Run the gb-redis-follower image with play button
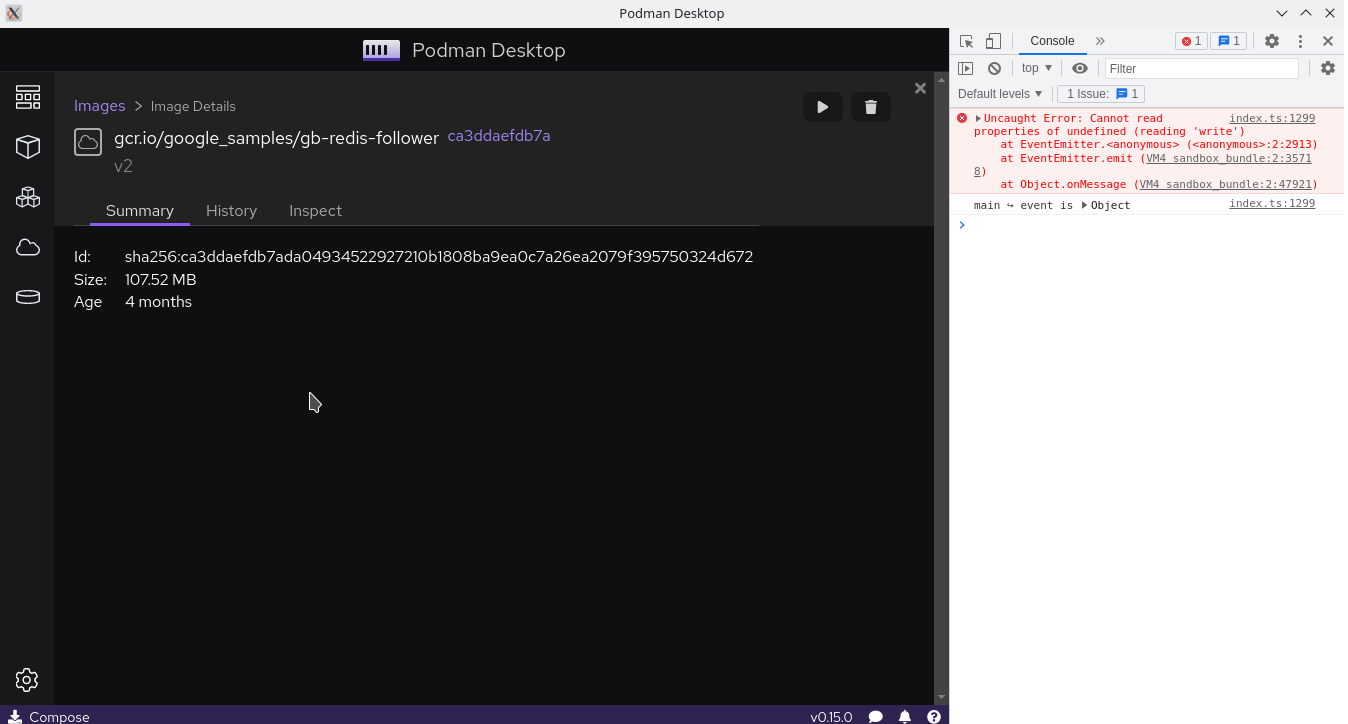 point(823,106)
